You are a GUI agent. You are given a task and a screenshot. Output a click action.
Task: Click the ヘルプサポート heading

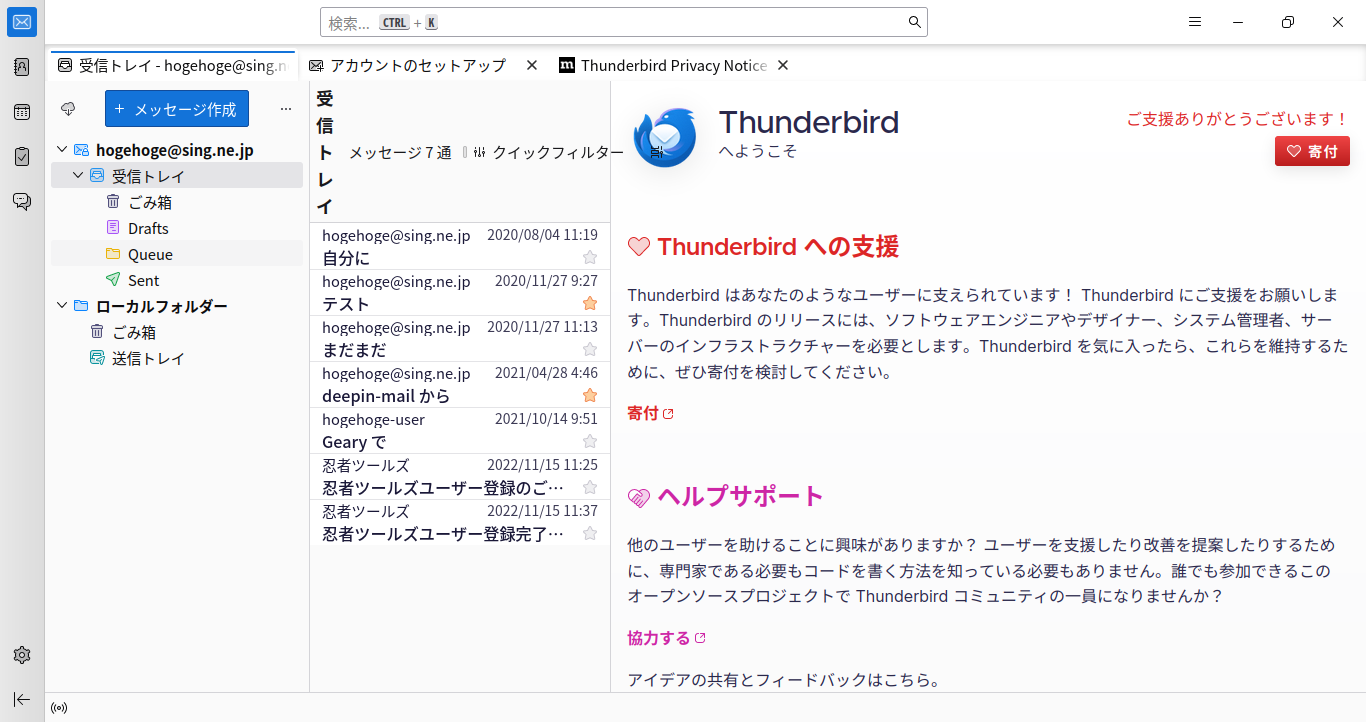pyautogui.click(x=740, y=496)
